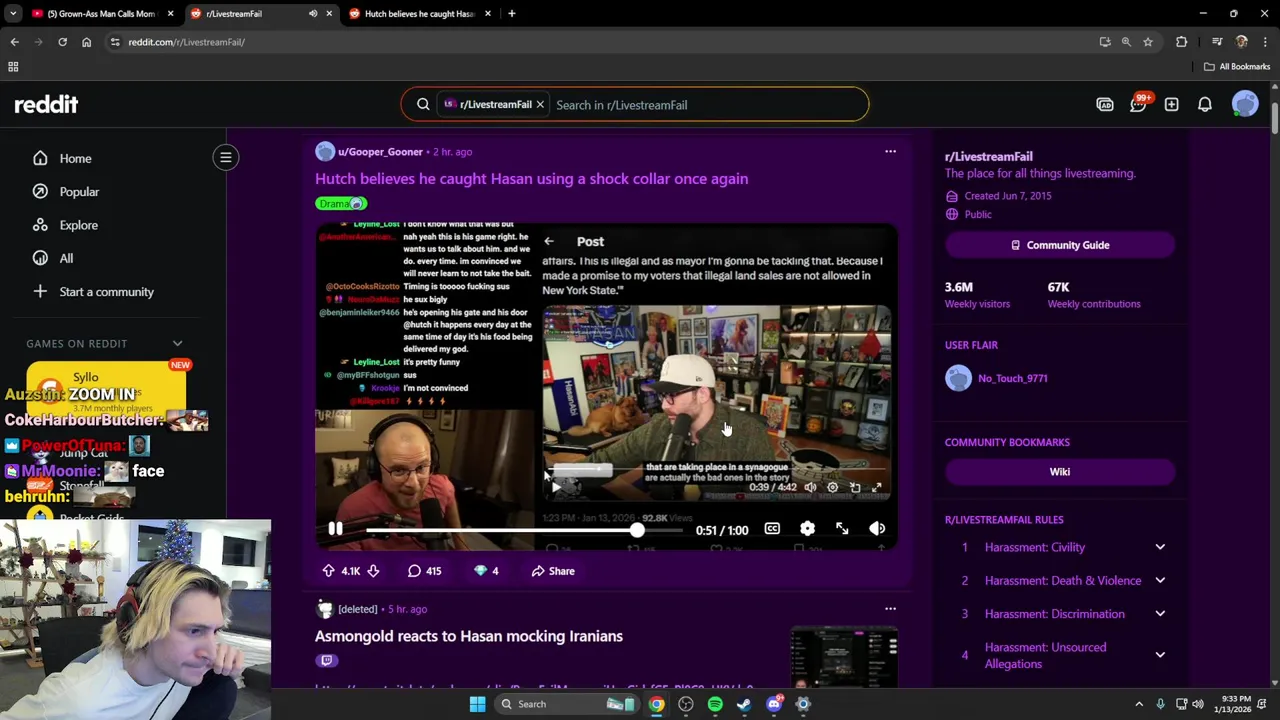Open the Chrome three-dot menu
The width and height of the screenshot is (1280, 720).
1266,42
